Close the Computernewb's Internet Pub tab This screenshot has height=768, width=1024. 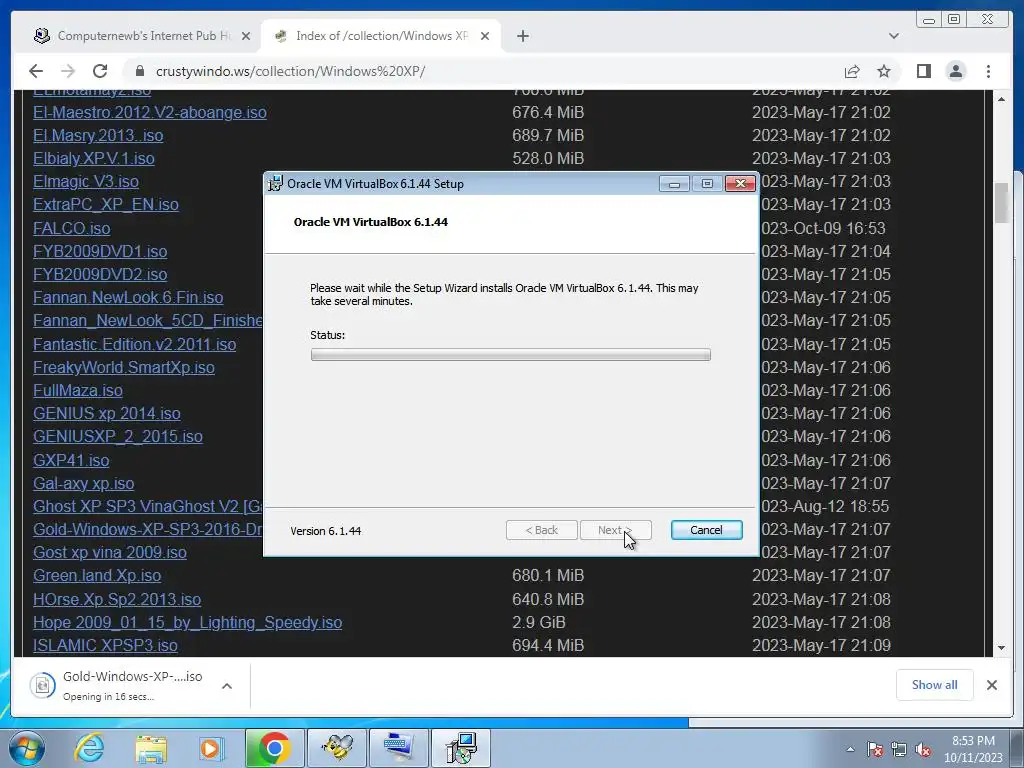tap(246, 36)
